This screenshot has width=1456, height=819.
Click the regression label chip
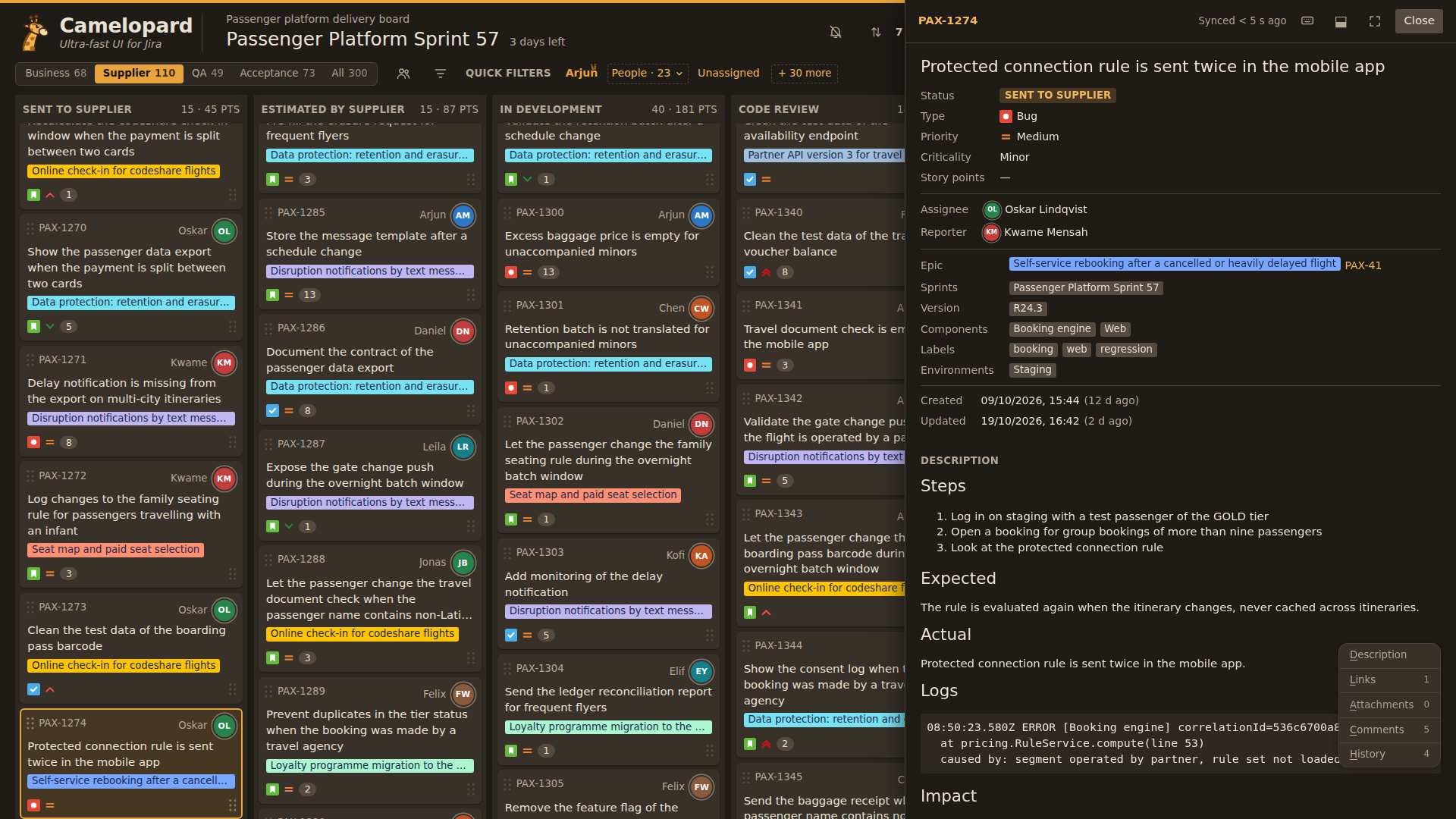point(1126,350)
